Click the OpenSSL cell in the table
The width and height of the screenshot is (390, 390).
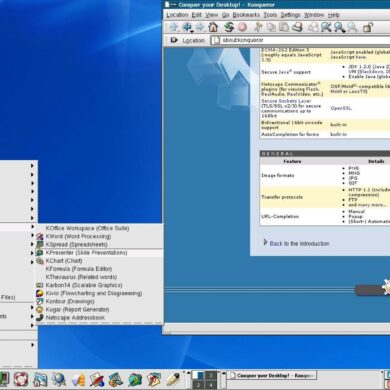[x=341, y=108]
